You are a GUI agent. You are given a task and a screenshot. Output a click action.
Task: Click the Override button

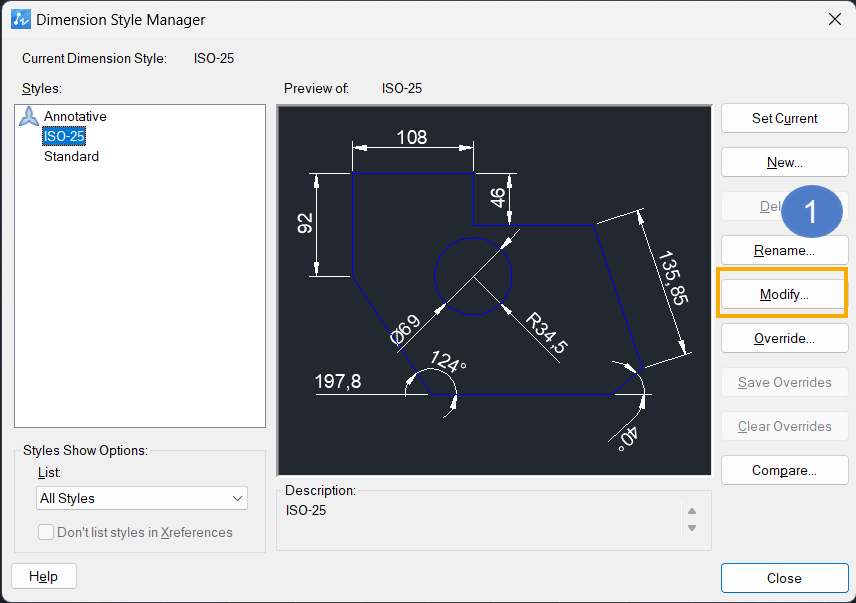[x=784, y=338]
